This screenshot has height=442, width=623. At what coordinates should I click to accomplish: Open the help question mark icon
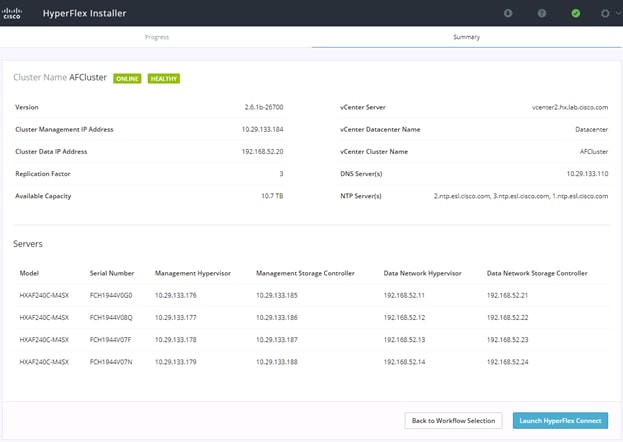542,13
